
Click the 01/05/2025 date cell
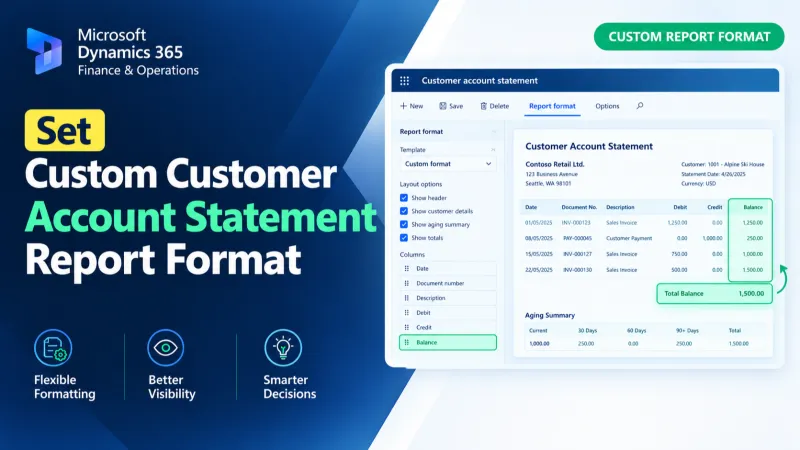(539, 223)
